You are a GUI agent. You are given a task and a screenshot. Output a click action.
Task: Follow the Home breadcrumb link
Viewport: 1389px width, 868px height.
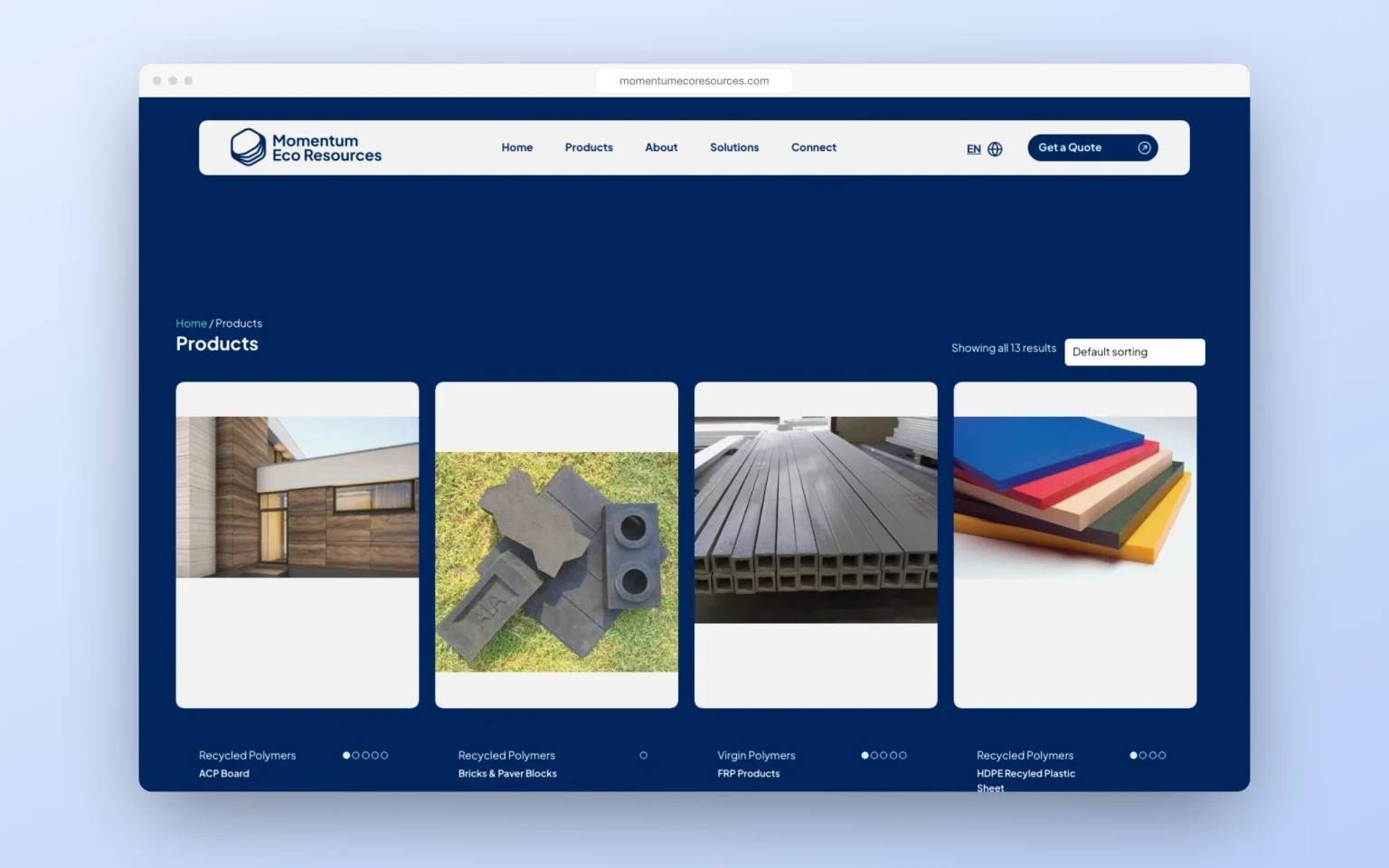[x=191, y=323]
